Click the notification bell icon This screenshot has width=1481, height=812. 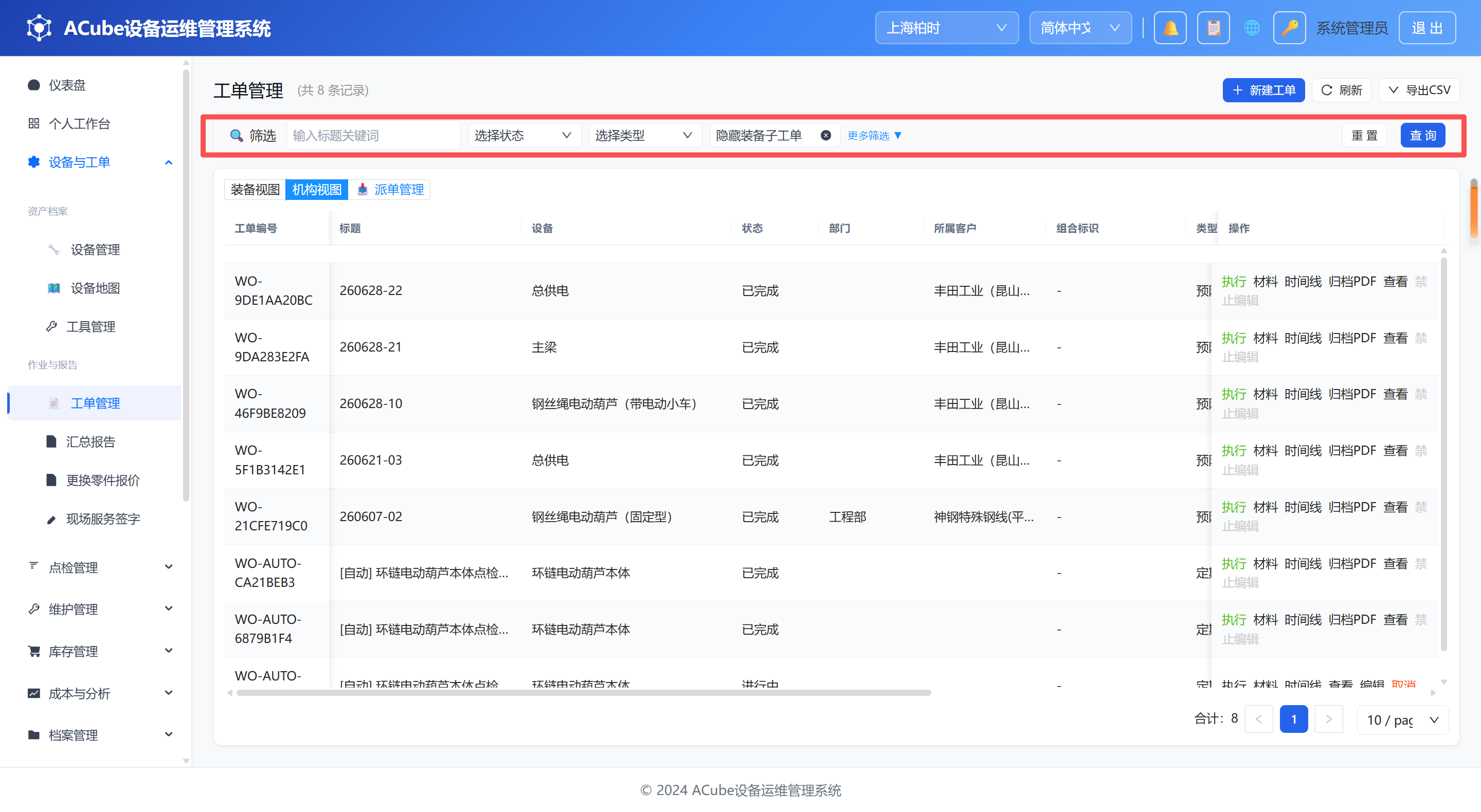[1170, 28]
